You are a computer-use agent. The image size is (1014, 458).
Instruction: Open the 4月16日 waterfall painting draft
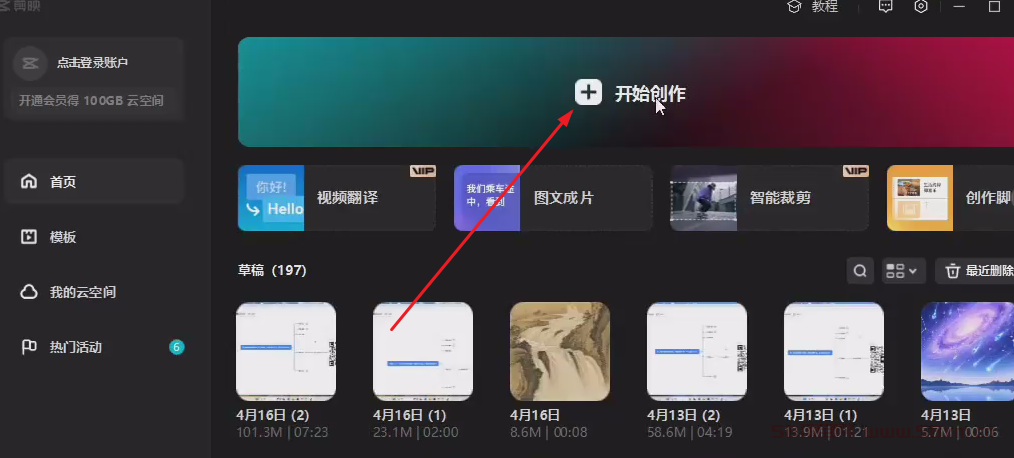560,351
